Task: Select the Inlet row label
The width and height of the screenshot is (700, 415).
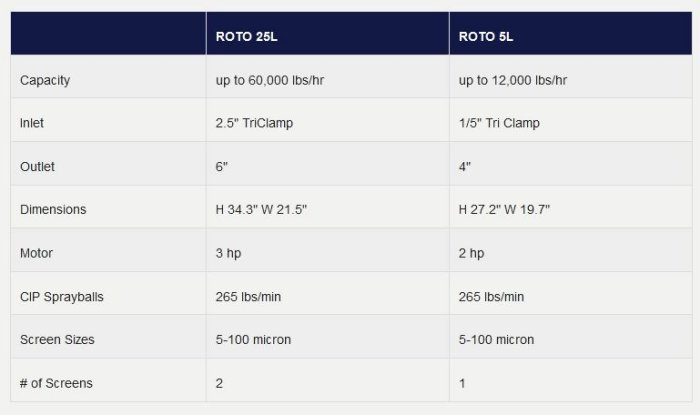Action: pyautogui.click(x=34, y=124)
